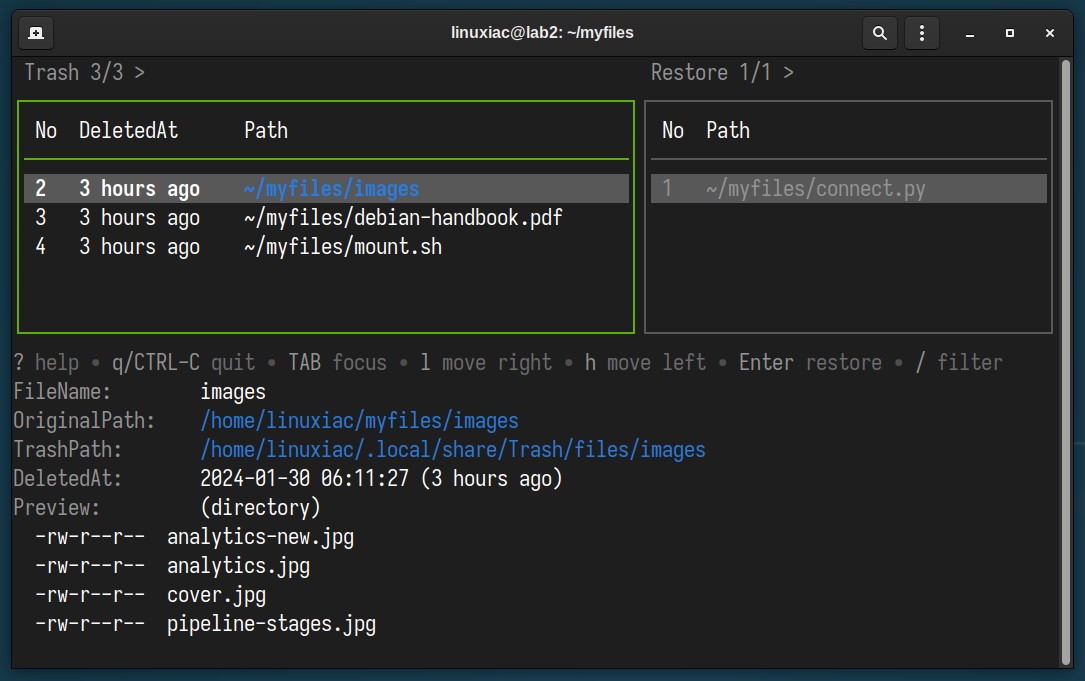
Task: Select the ~/myfiles/images trash row
Action: [326, 188]
